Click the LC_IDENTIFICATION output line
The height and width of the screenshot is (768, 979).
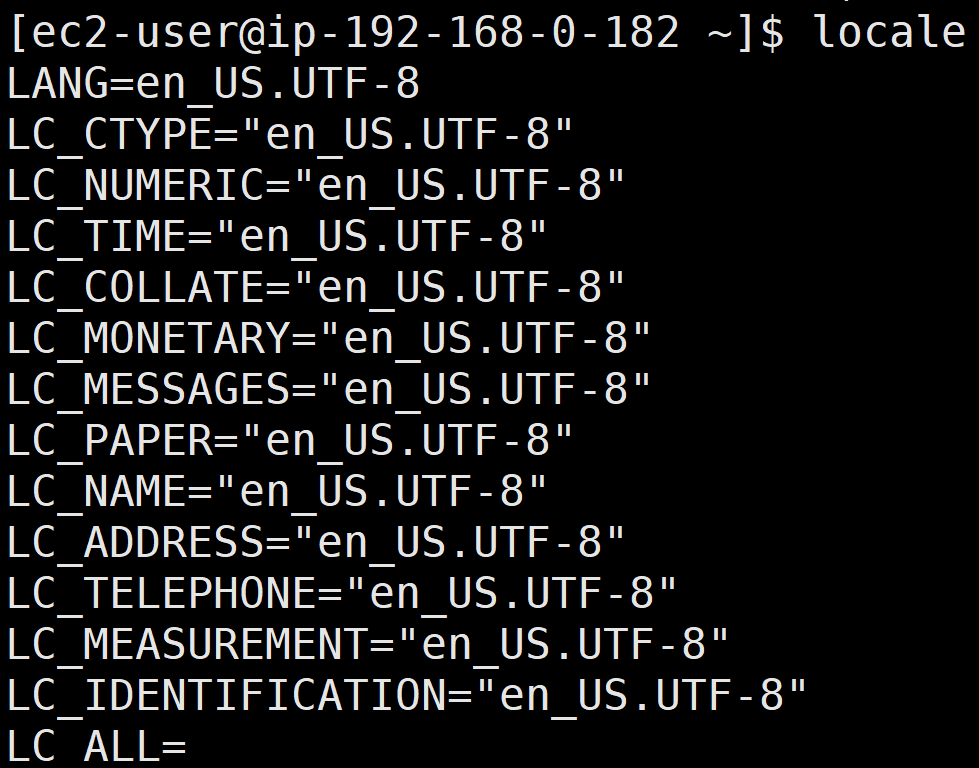[407, 696]
